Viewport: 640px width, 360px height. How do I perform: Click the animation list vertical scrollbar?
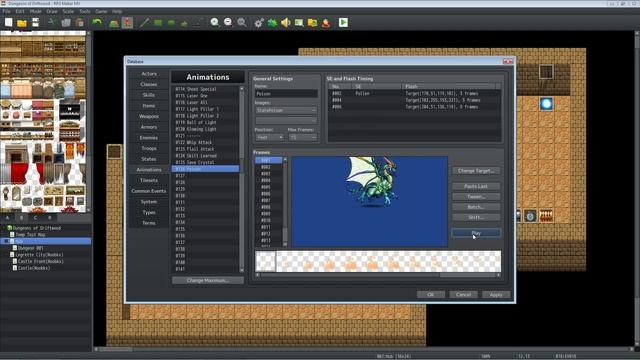click(x=242, y=179)
